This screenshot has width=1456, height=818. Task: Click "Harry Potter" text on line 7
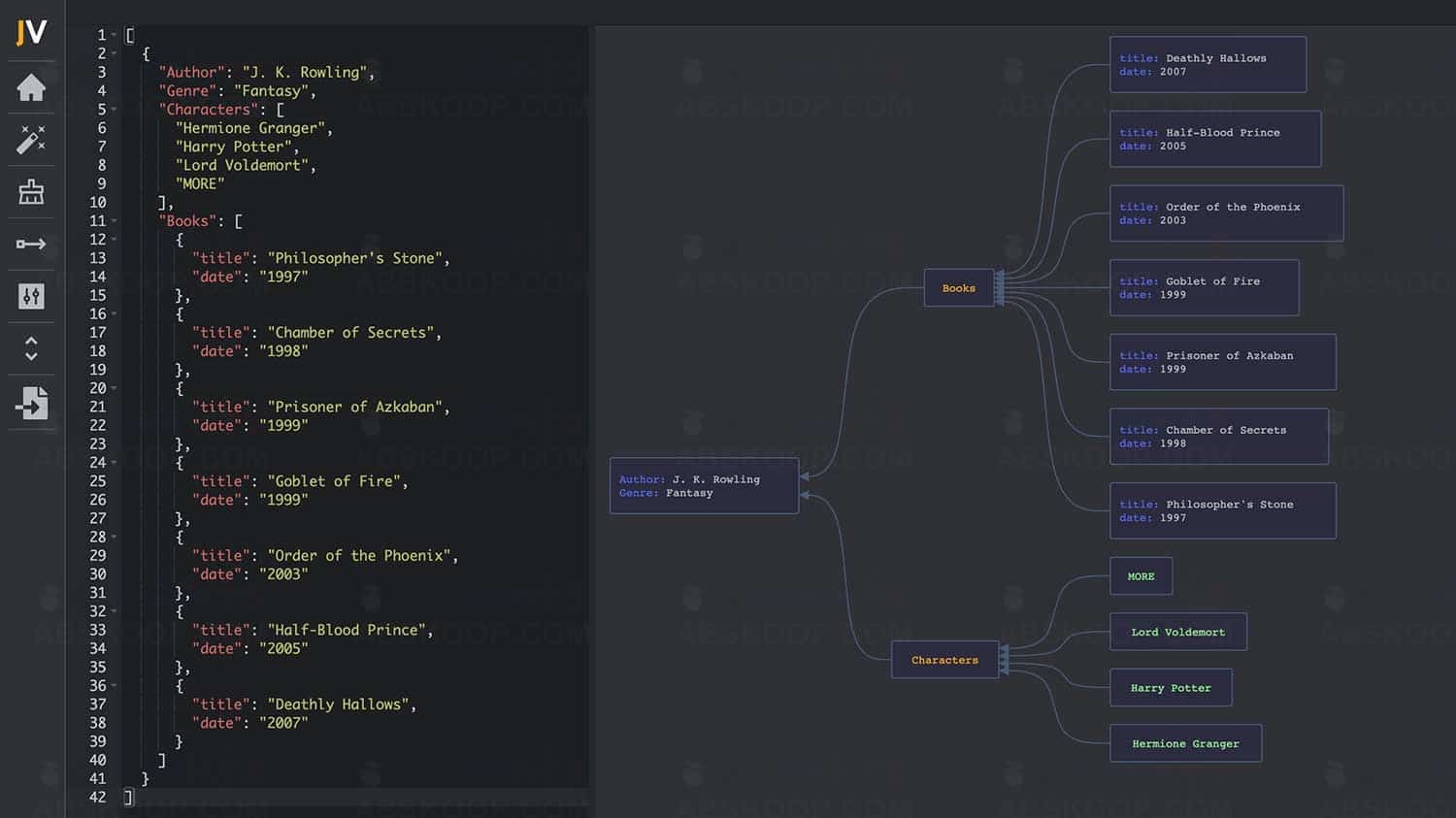pos(233,147)
